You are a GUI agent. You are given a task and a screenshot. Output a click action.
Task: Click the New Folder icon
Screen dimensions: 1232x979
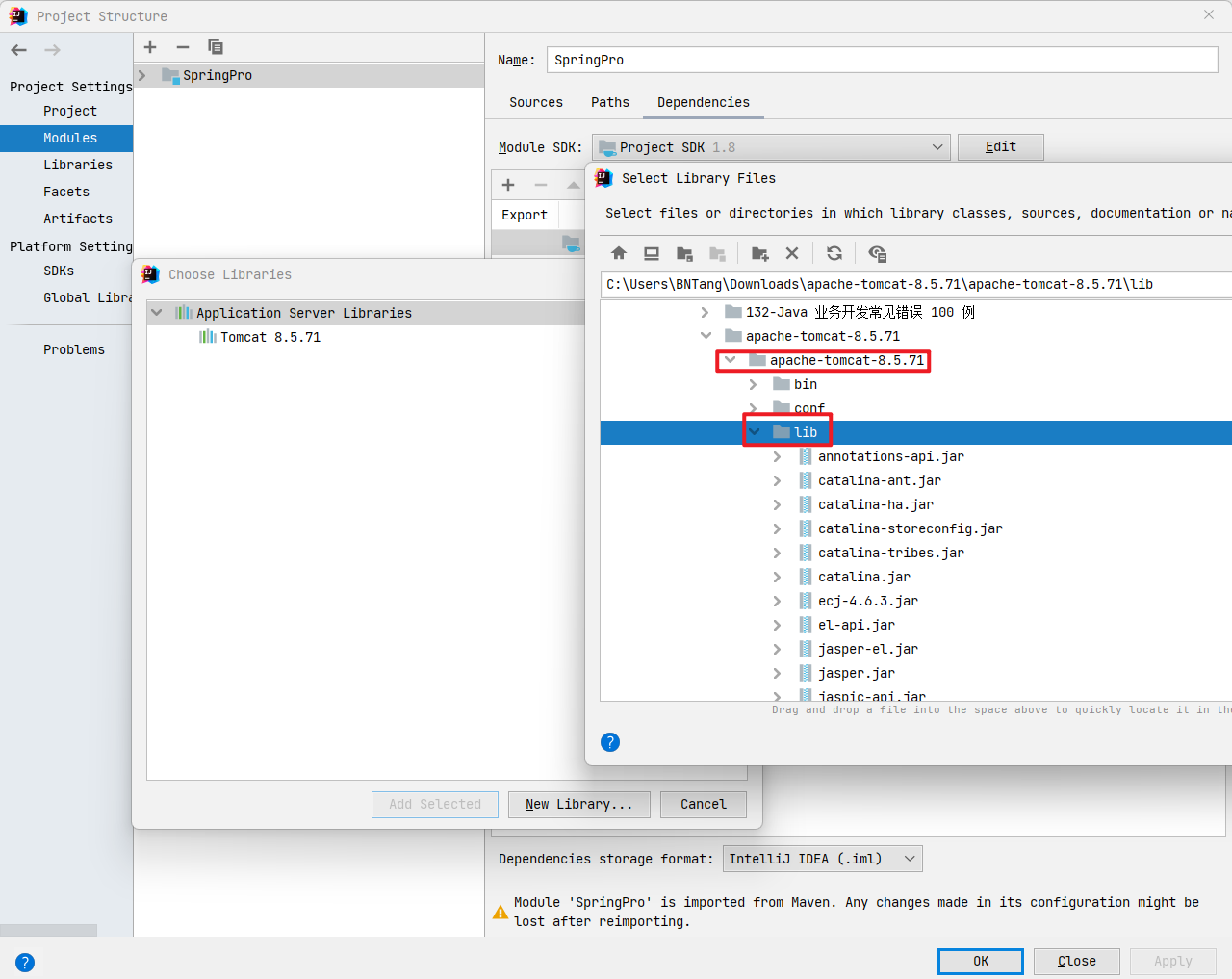point(759,253)
